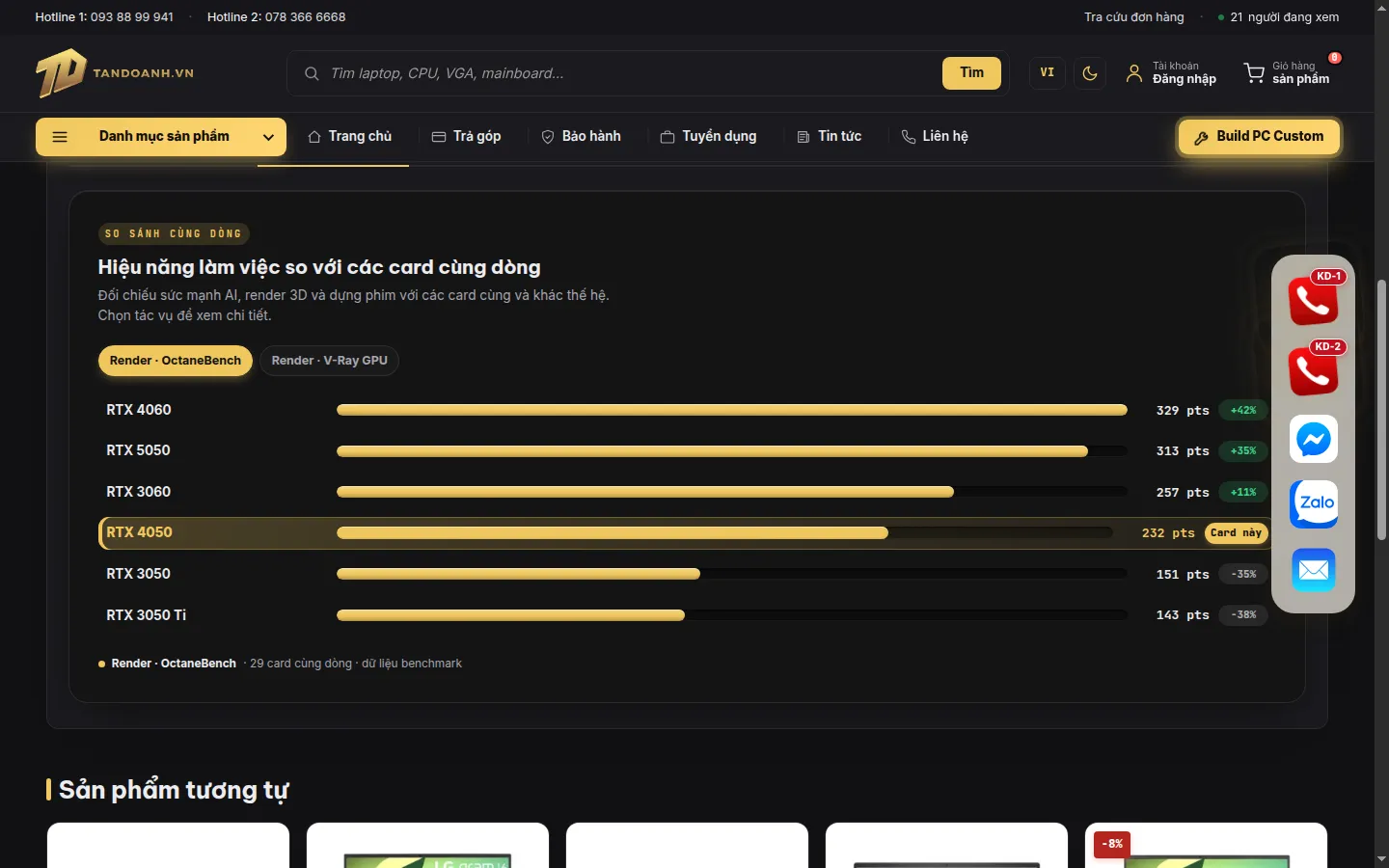
Task: Click the Tìm search button
Action: point(972,73)
